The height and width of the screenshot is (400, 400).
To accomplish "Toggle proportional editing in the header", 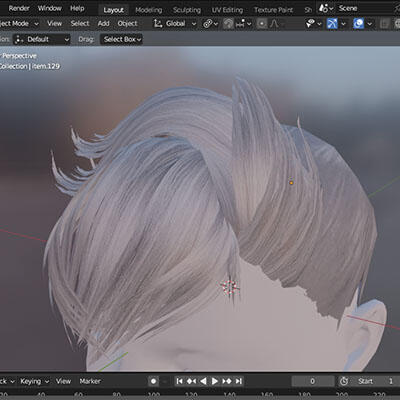I will pyautogui.click(x=262, y=24).
